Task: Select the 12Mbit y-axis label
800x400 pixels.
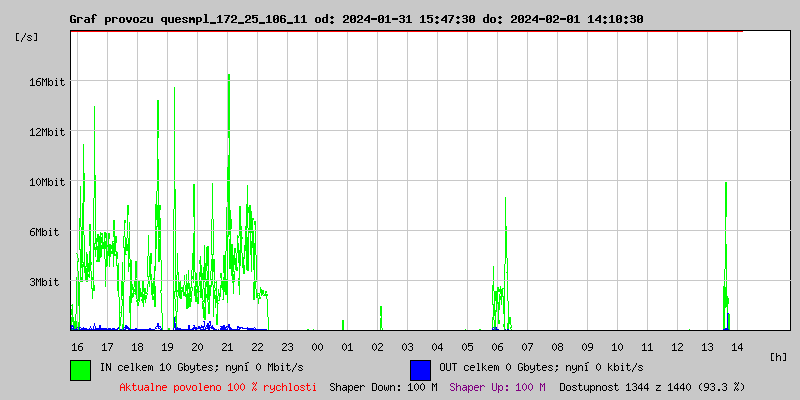Action: click(x=46, y=132)
